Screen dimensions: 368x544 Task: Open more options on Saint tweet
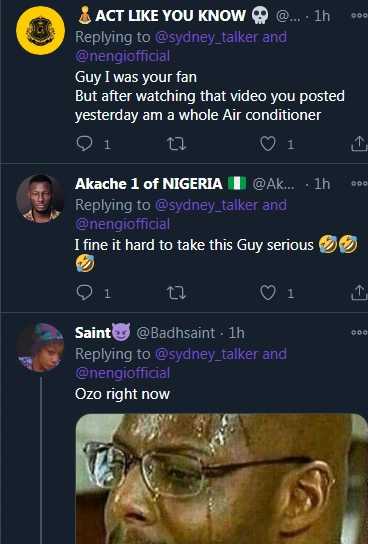coord(359,332)
